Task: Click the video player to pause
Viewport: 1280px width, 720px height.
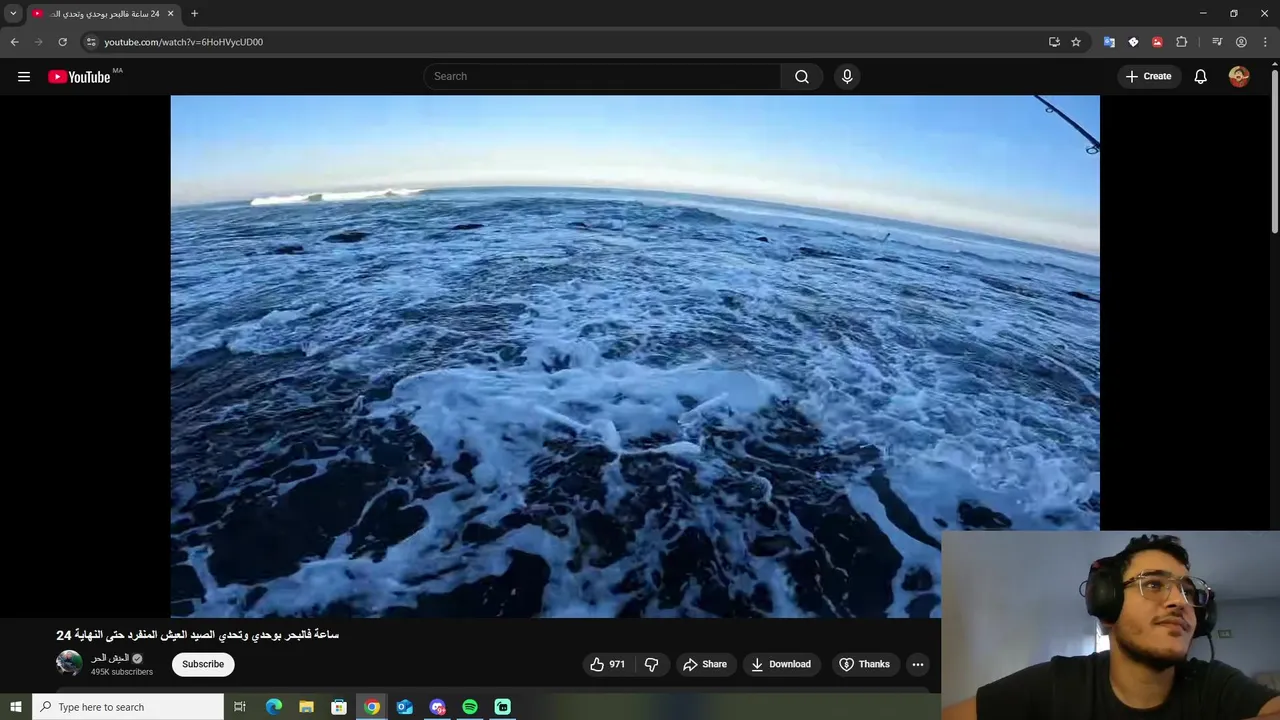Action: (x=635, y=356)
